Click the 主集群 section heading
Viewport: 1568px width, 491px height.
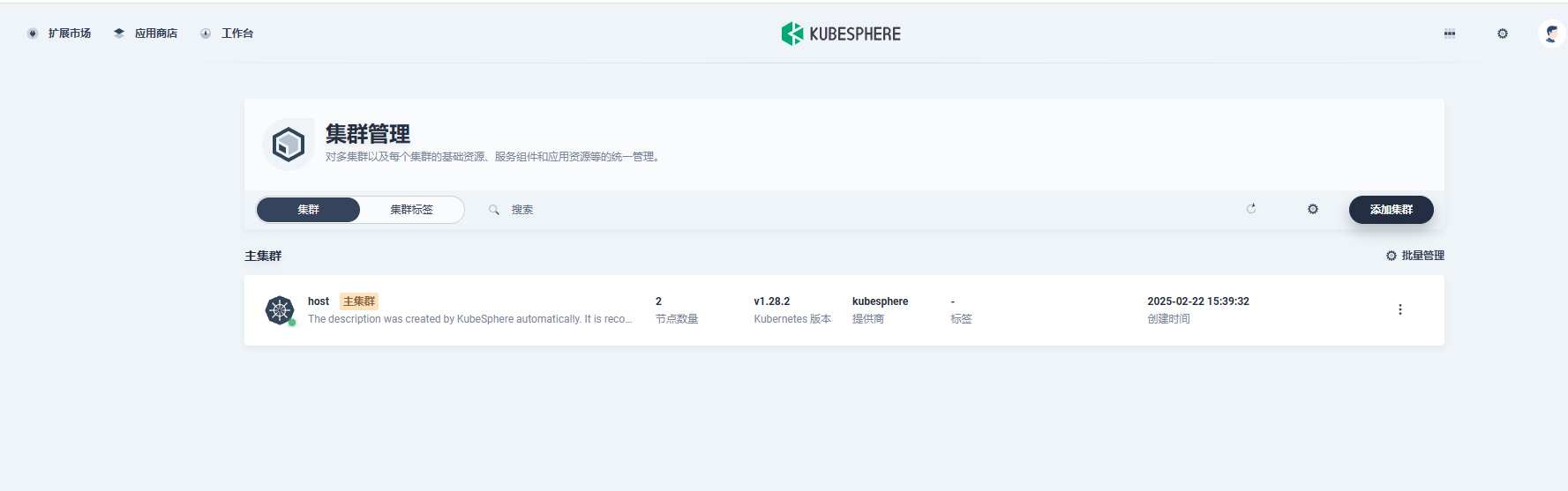pyautogui.click(x=263, y=256)
